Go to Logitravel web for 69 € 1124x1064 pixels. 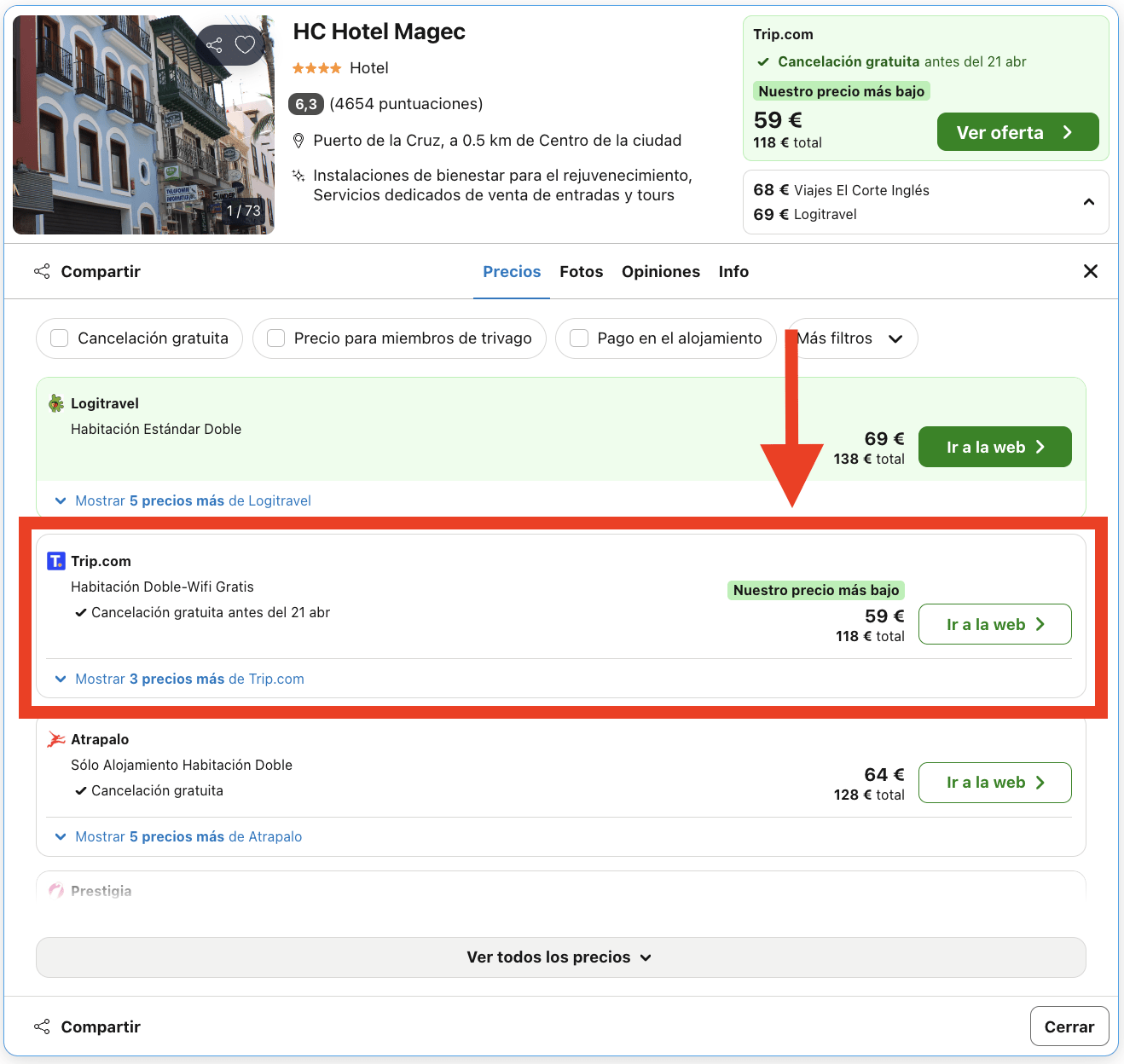coord(994,447)
